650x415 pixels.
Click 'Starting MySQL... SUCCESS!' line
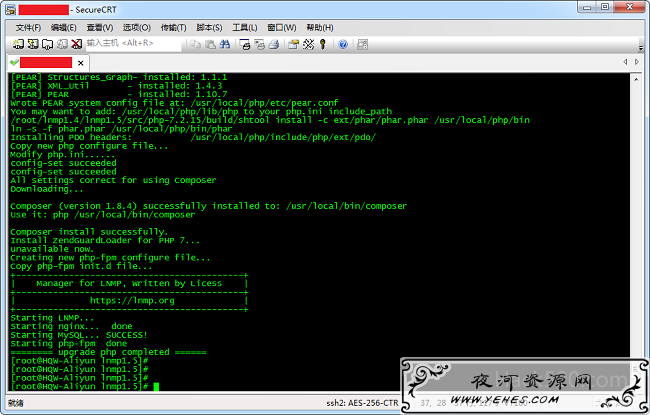click(x=79, y=335)
